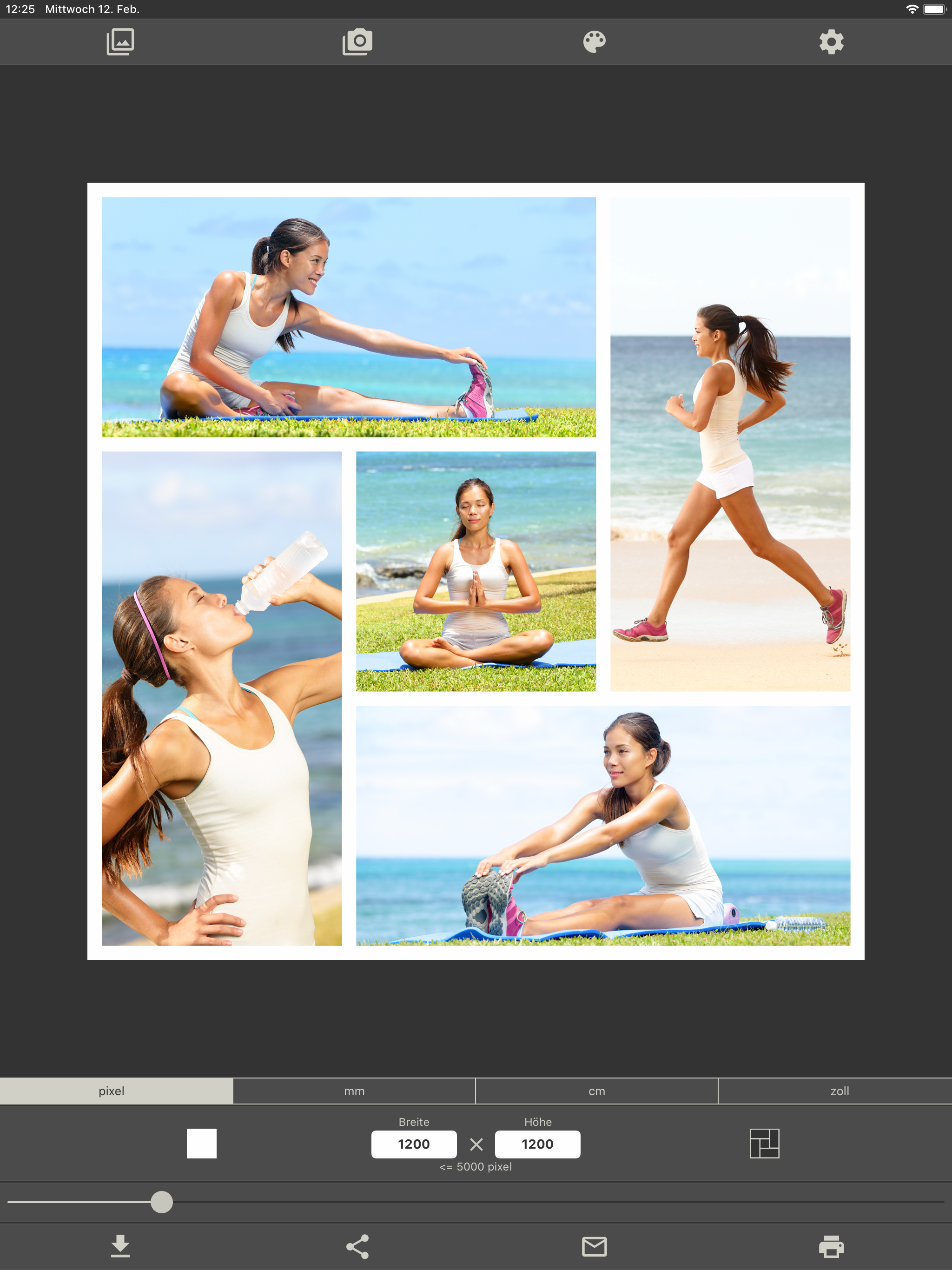The height and width of the screenshot is (1270, 952).
Task: Tap the white background color swatch
Action: (202, 1143)
